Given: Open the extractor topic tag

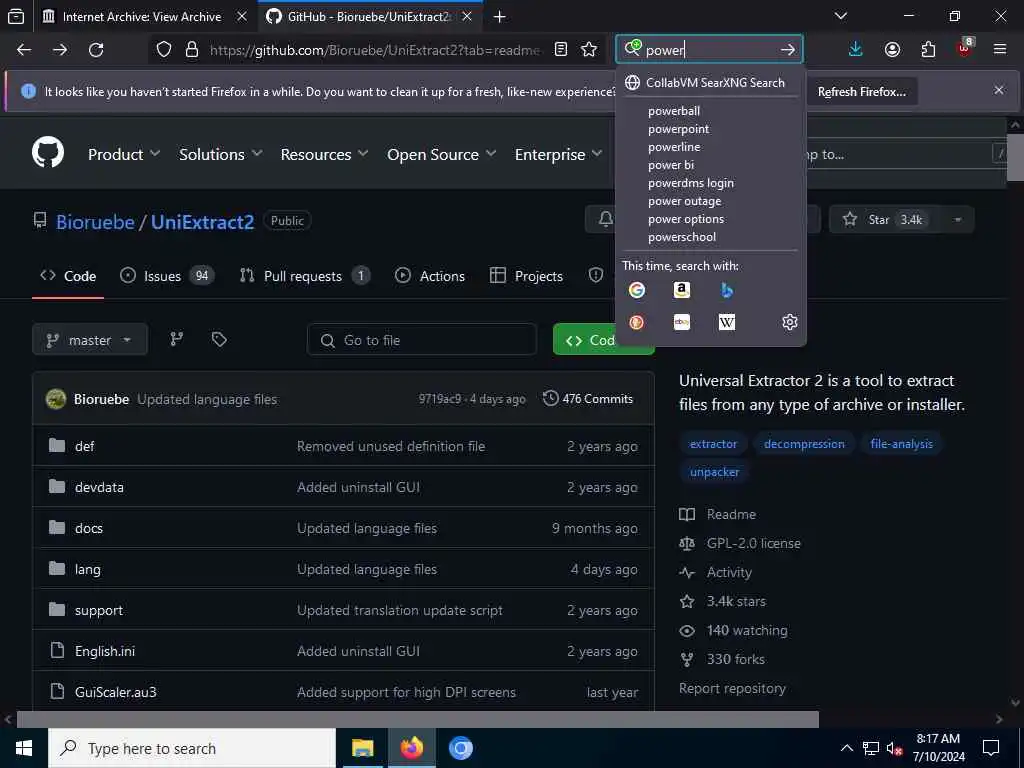Looking at the screenshot, I should 713,444.
